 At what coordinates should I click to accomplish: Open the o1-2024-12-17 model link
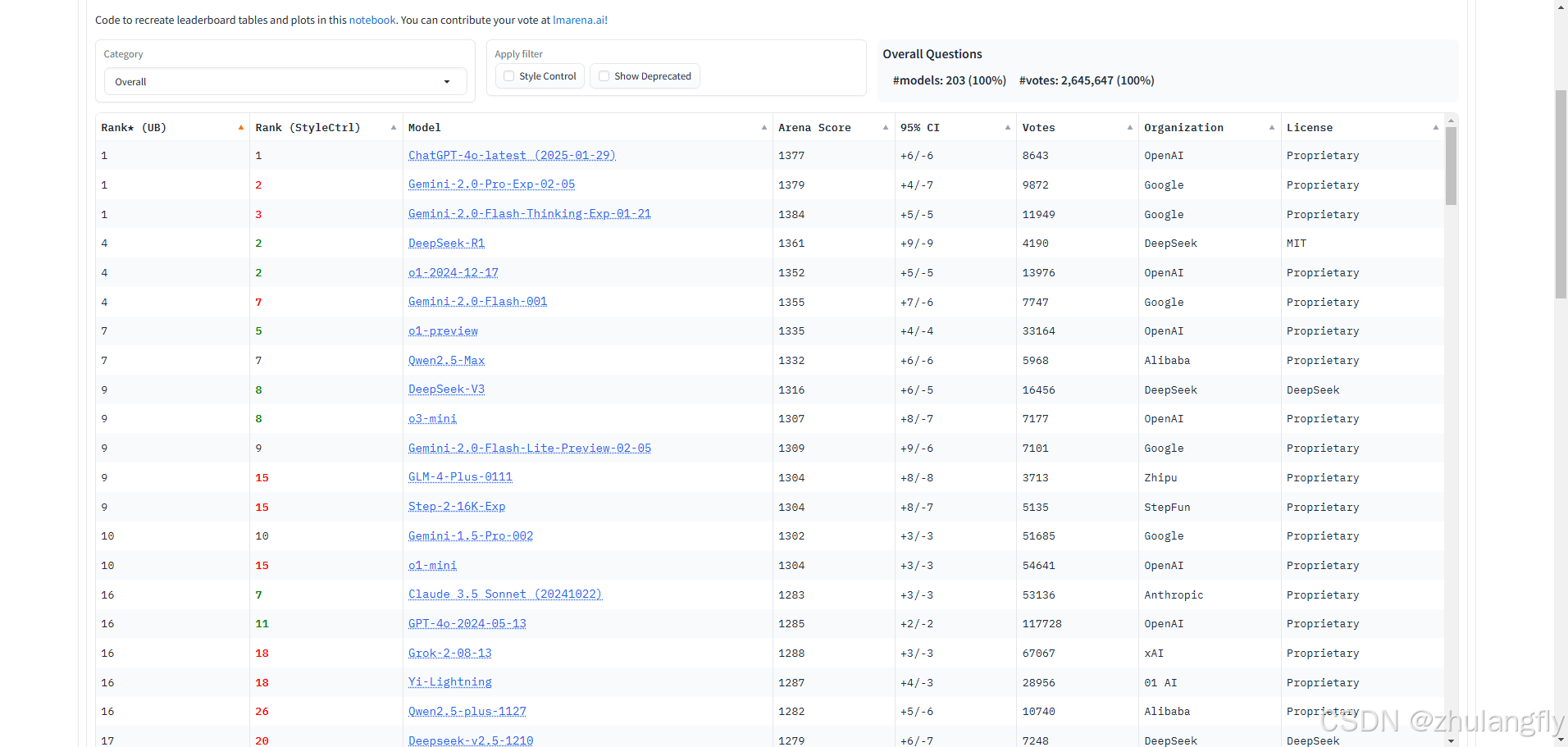pyautogui.click(x=454, y=273)
